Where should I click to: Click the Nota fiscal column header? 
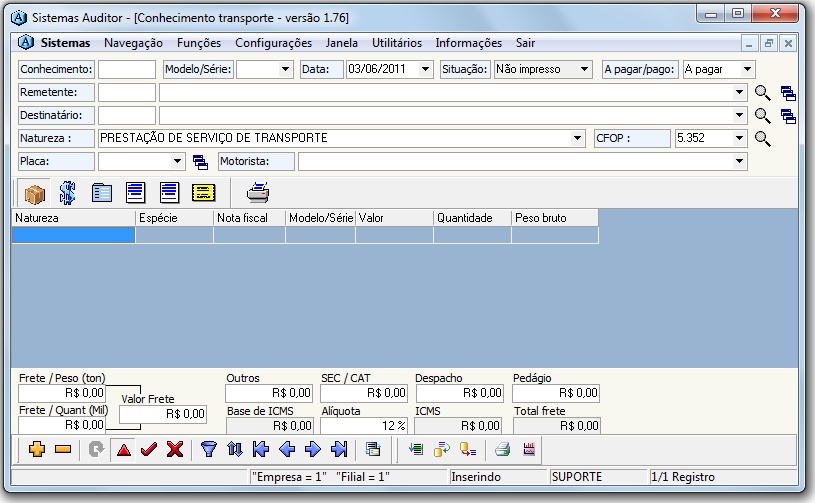(249, 218)
